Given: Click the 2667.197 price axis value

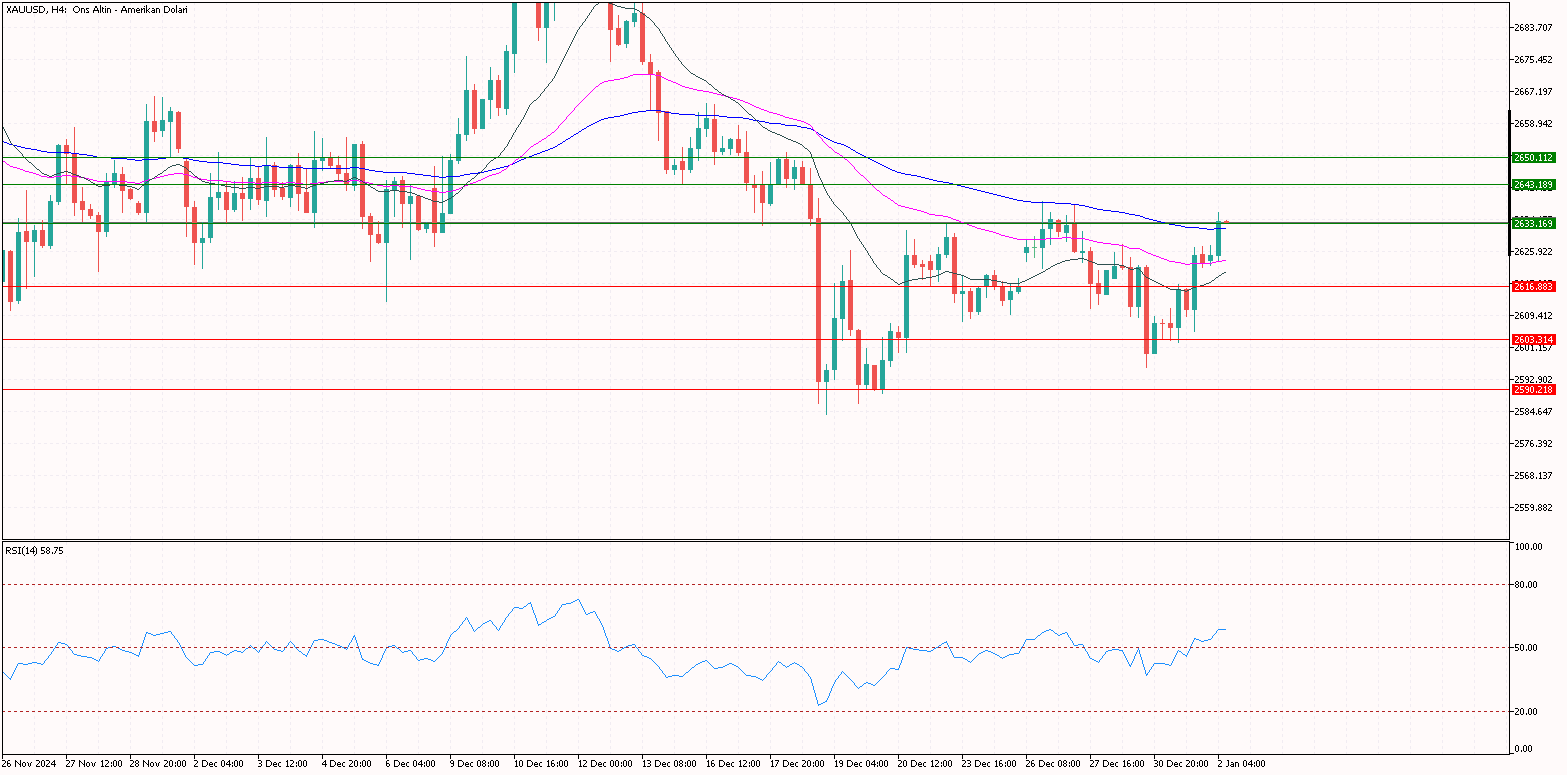Looking at the screenshot, I should 1533,92.
